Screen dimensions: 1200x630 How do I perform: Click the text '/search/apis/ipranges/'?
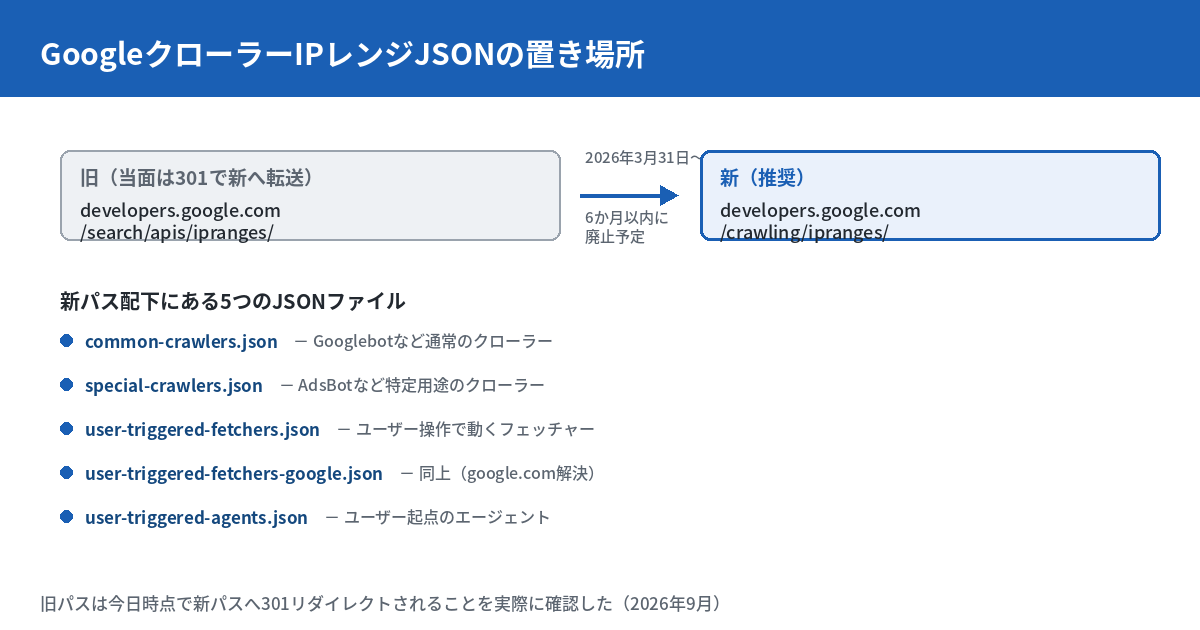pyautogui.click(x=177, y=232)
